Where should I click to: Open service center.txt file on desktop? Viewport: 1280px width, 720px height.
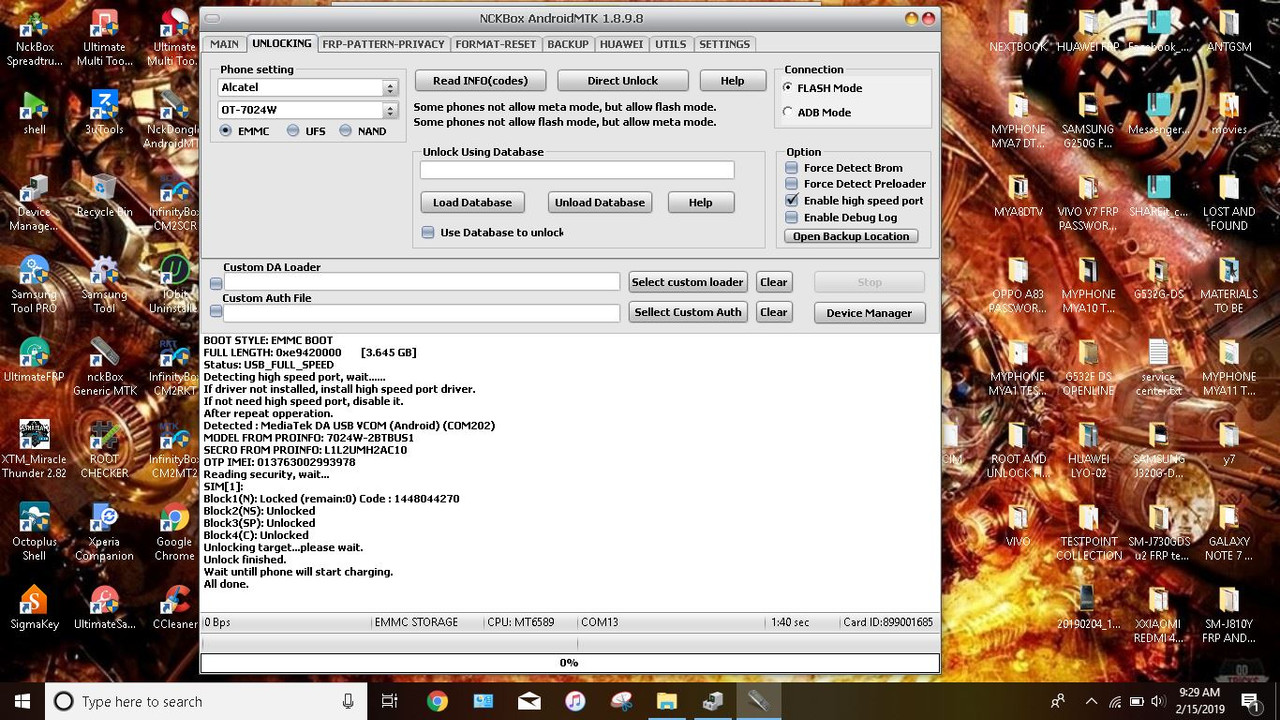1159,368
